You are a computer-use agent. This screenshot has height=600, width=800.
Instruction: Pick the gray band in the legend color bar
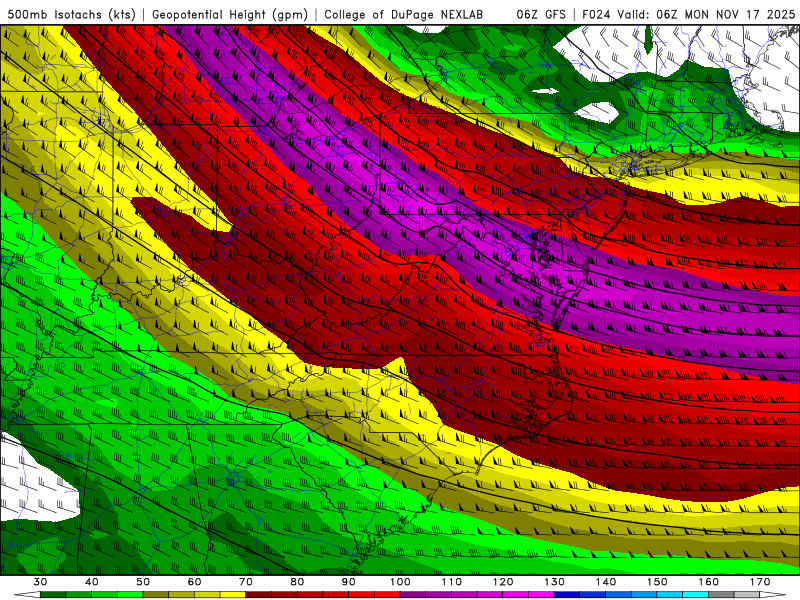click(x=721, y=594)
